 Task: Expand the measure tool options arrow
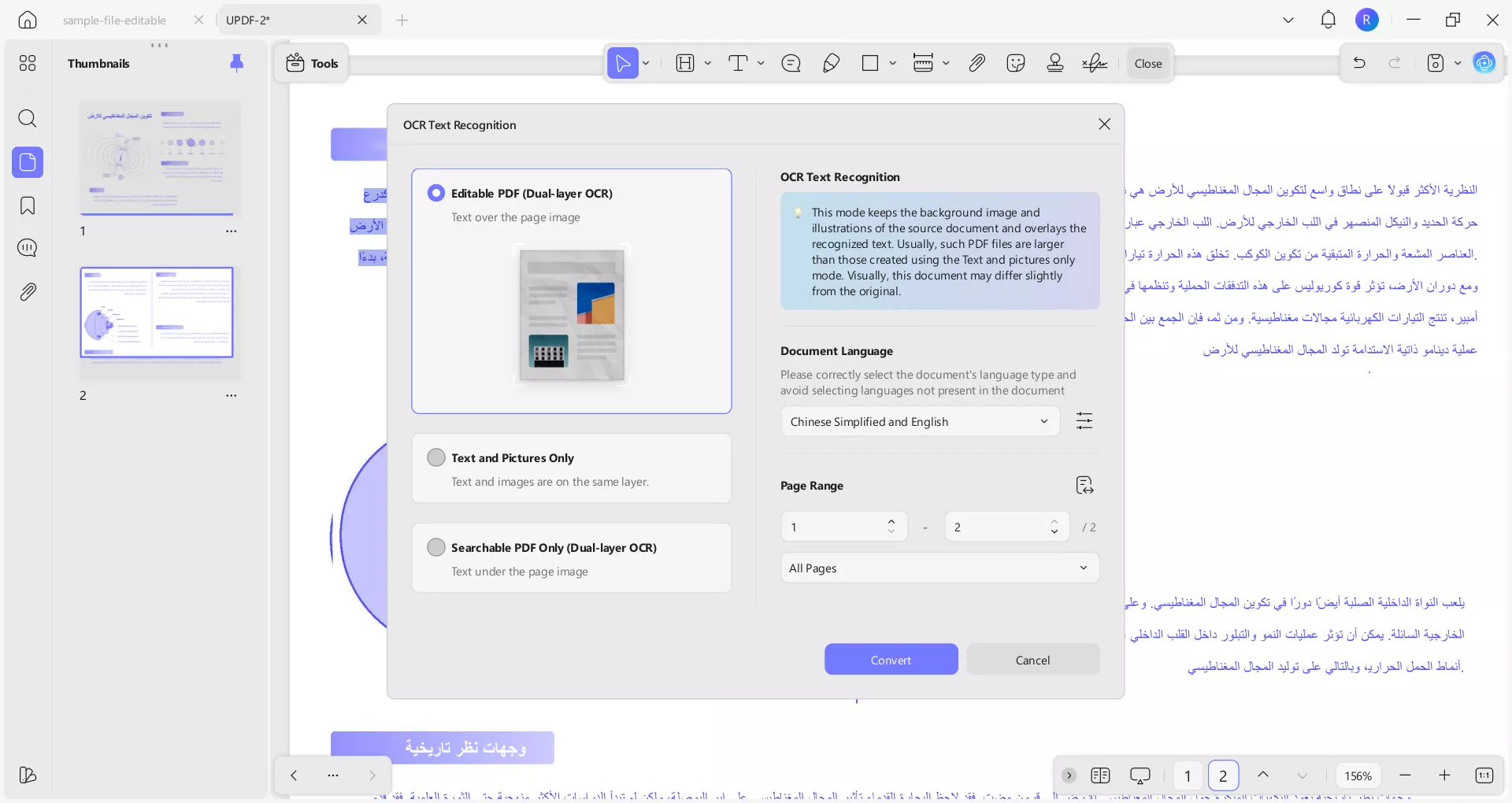(946, 64)
